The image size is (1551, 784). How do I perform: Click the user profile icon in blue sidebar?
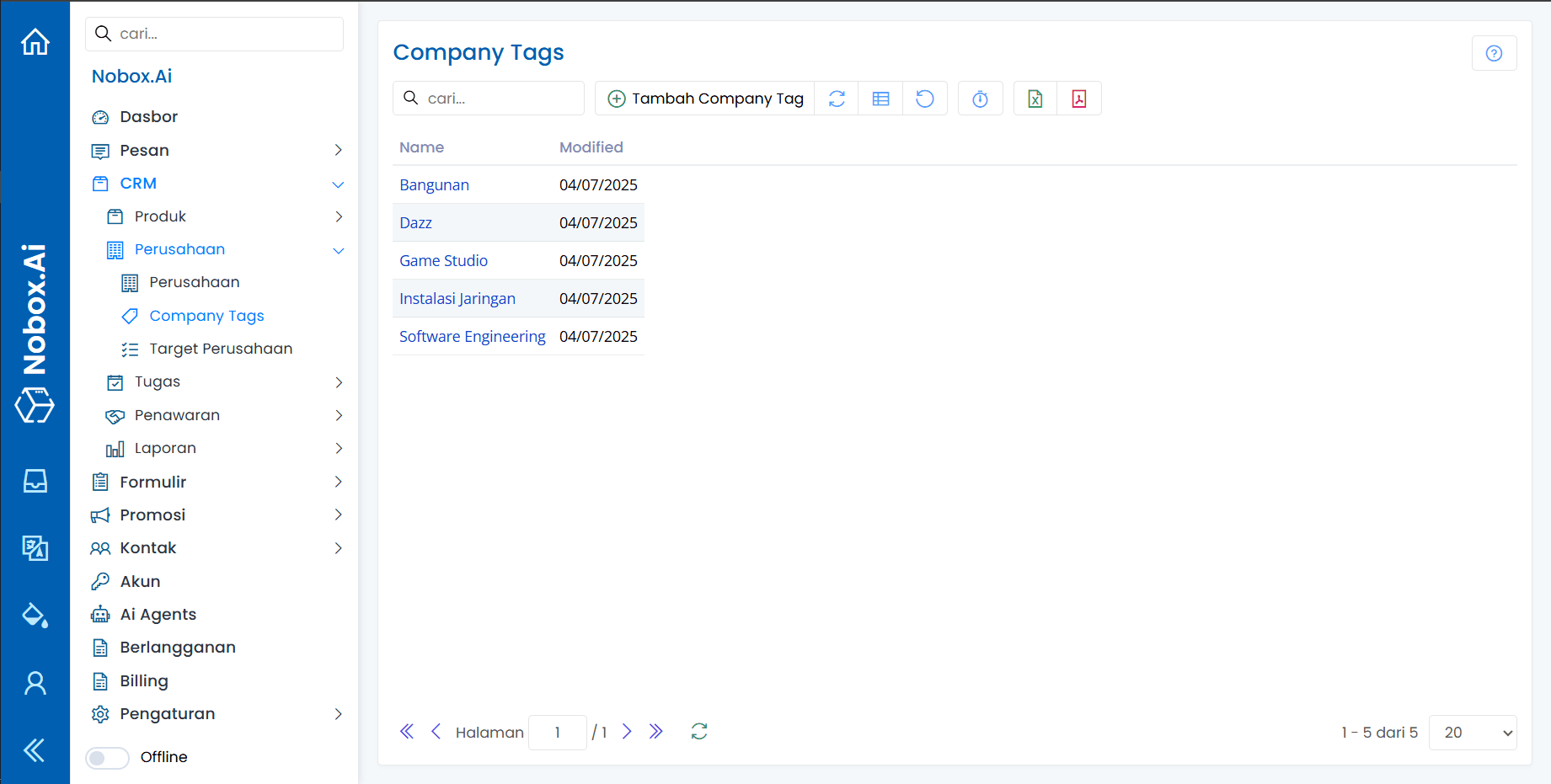35,682
